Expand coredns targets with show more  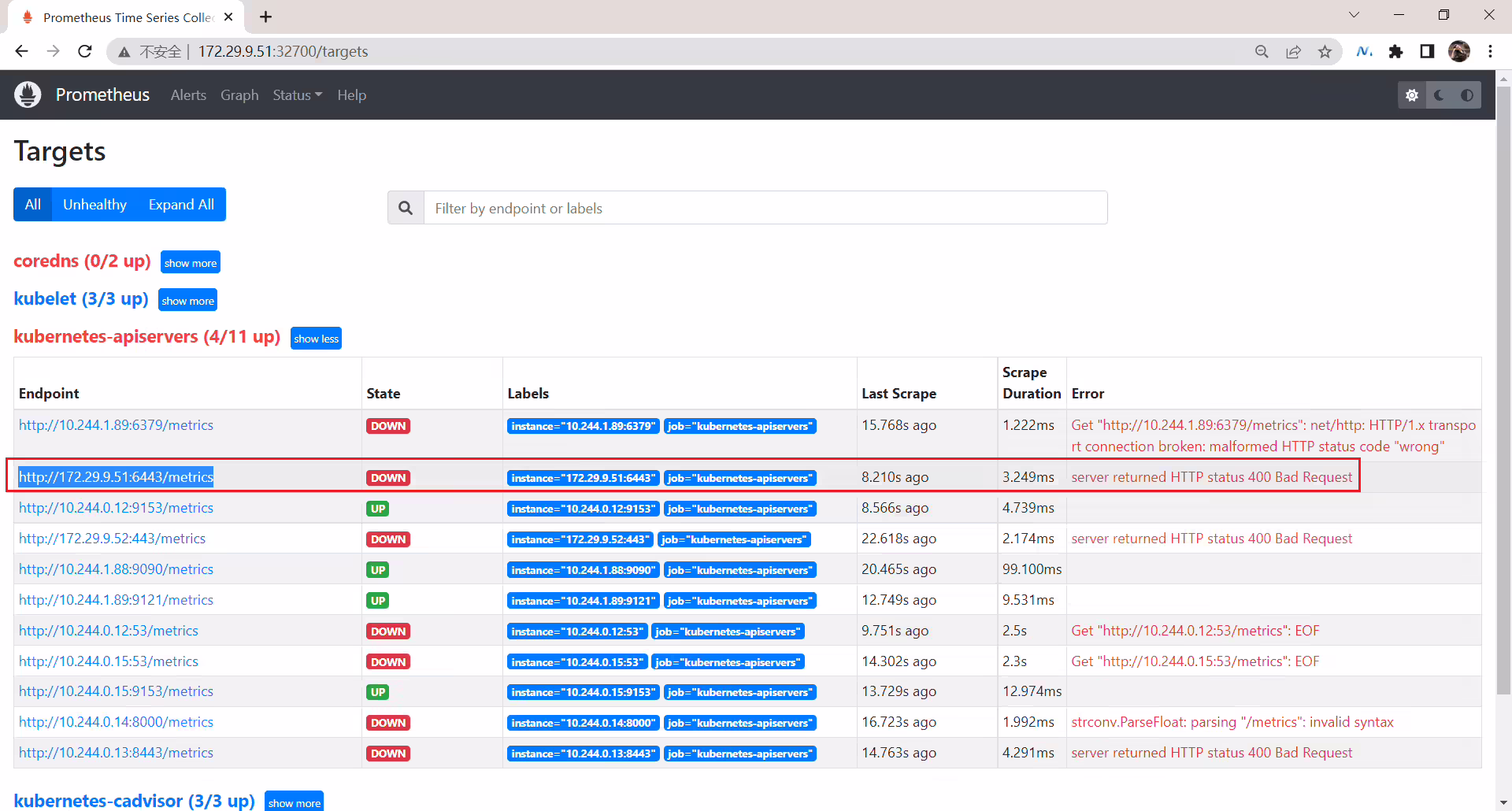pos(191,262)
